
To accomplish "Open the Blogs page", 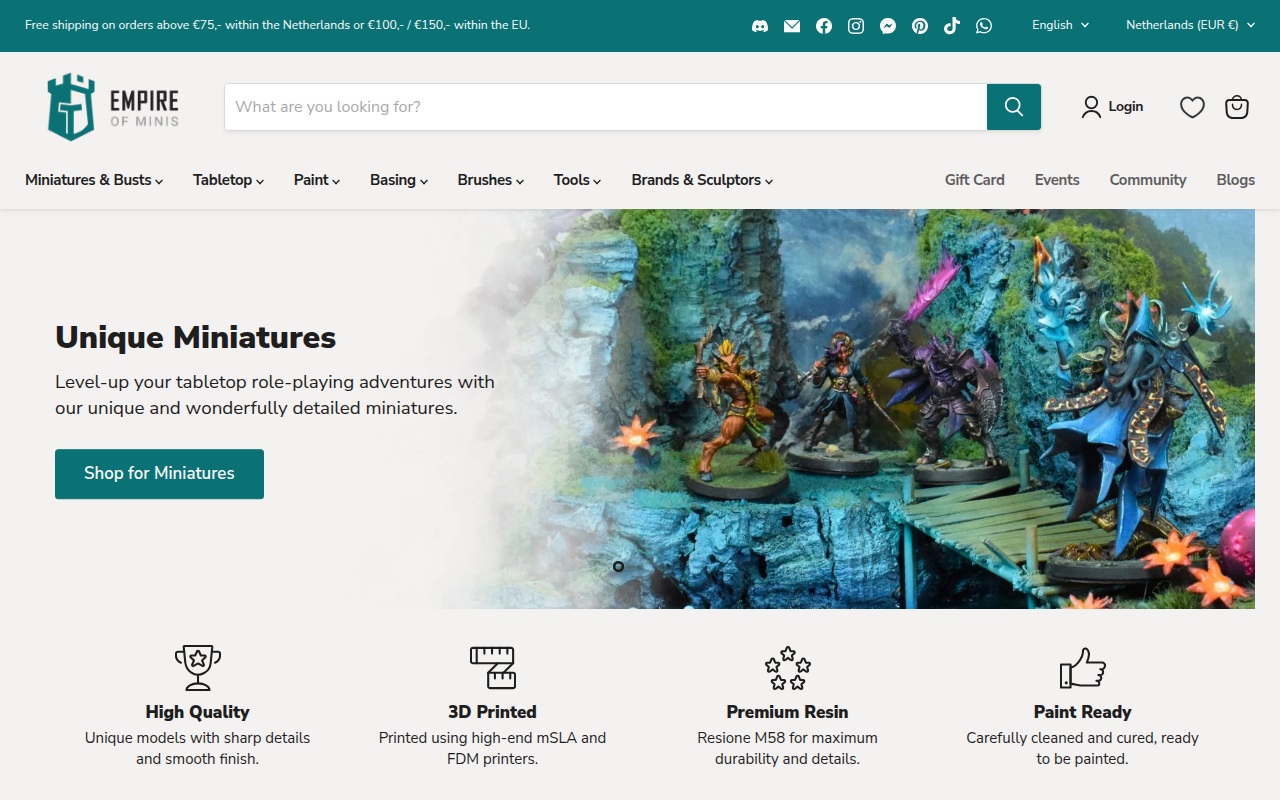I will 1236,180.
